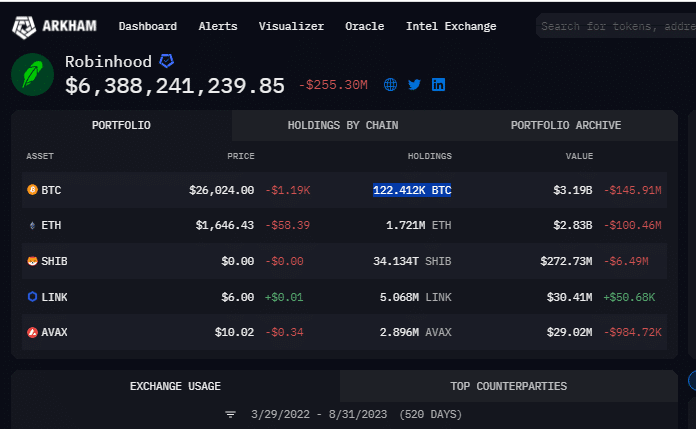Screen dimensions: 696x429
Task: Click ETH price change -$58.39
Action: click(288, 226)
